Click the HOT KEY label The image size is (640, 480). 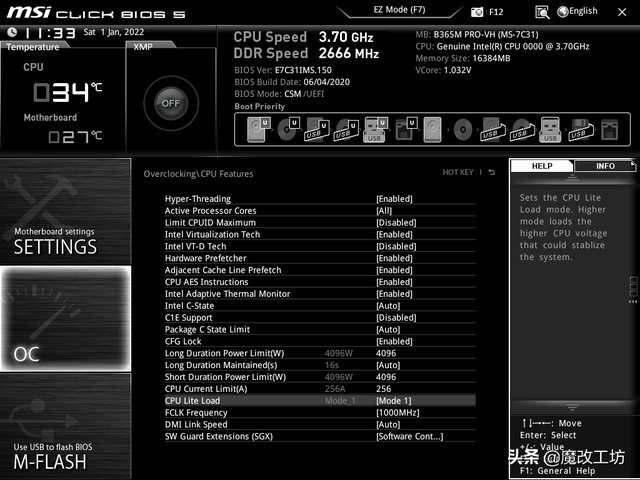pyautogui.click(x=458, y=172)
